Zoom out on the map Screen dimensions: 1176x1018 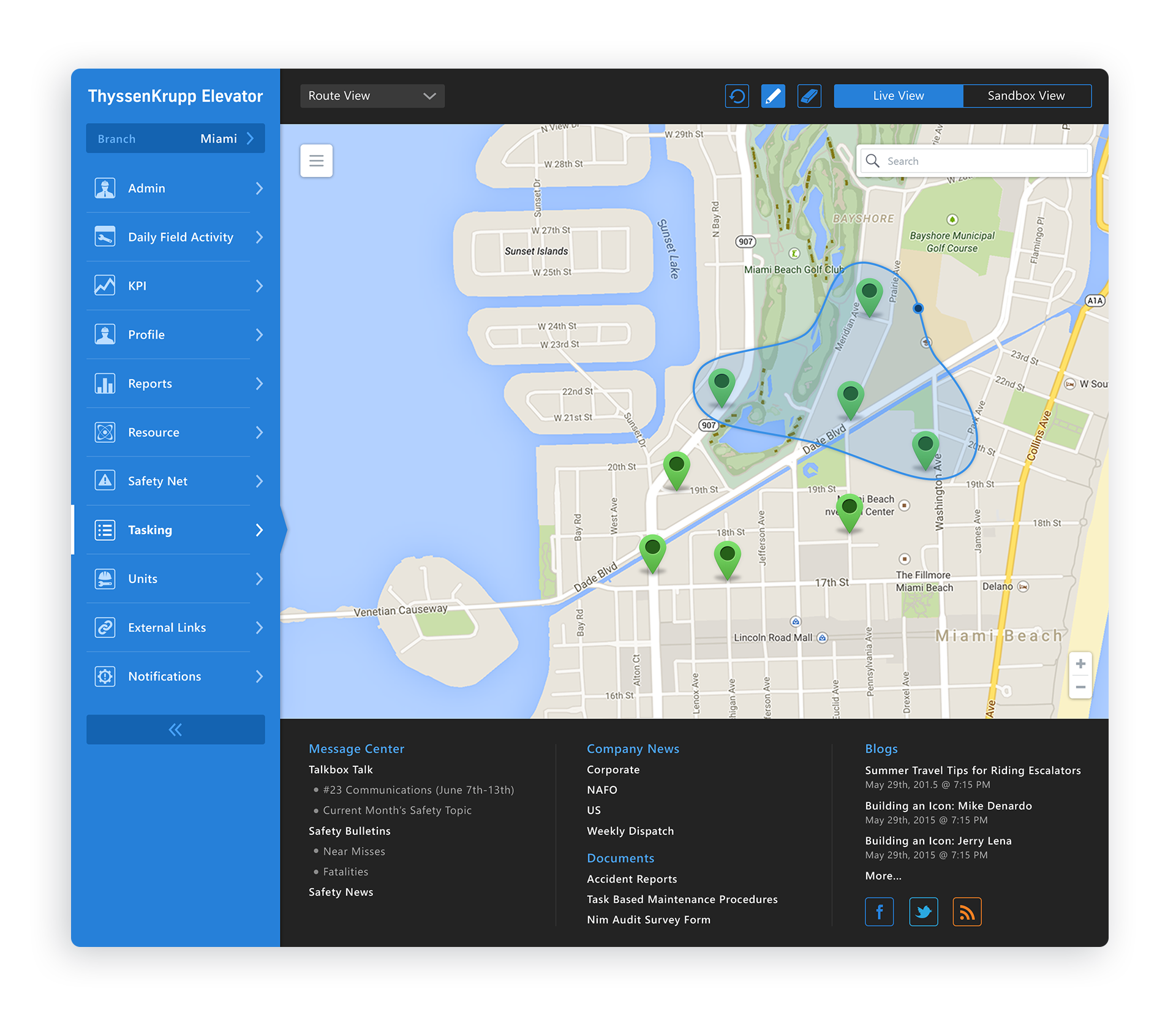click(x=1080, y=687)
